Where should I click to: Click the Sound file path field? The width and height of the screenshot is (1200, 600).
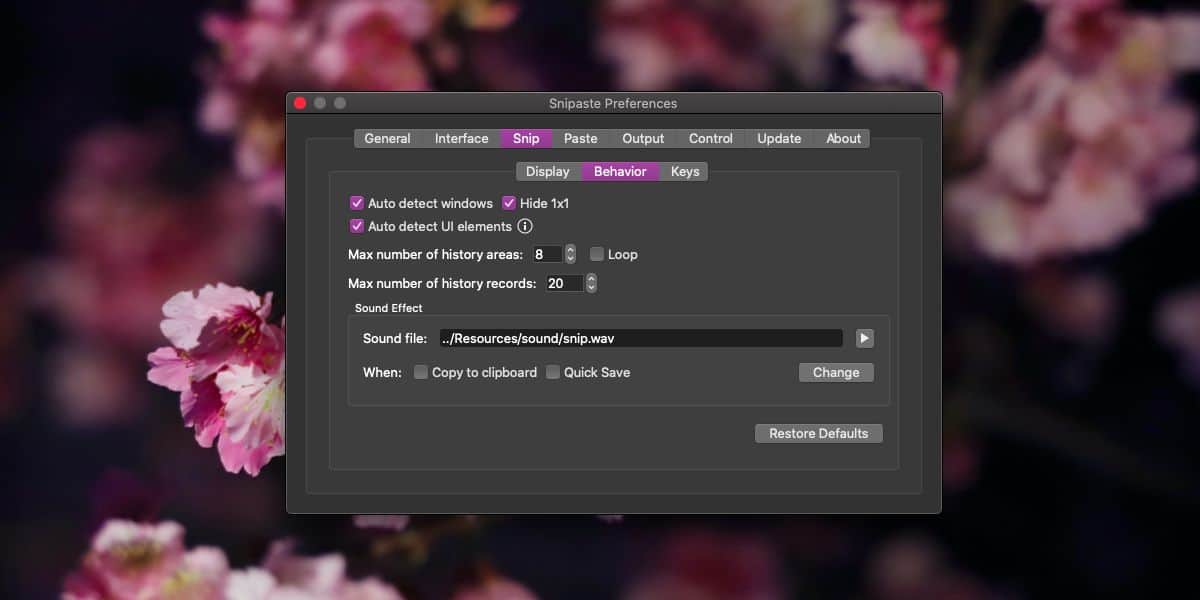coord(639,339)
